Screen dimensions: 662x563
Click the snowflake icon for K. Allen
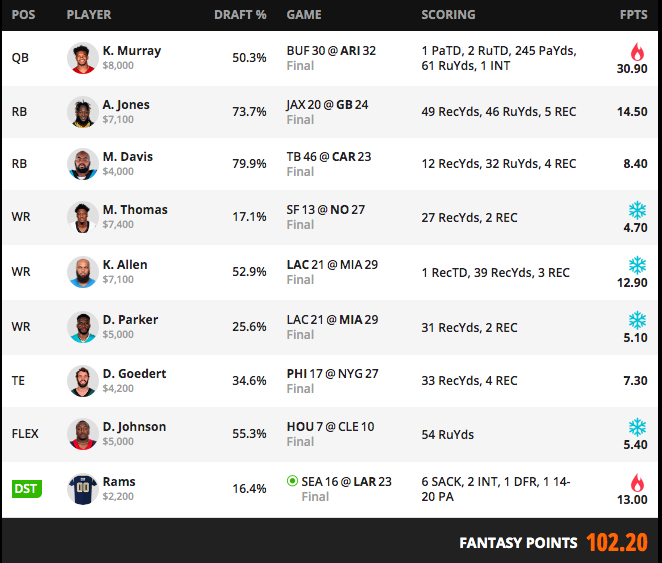coord(637,265)
